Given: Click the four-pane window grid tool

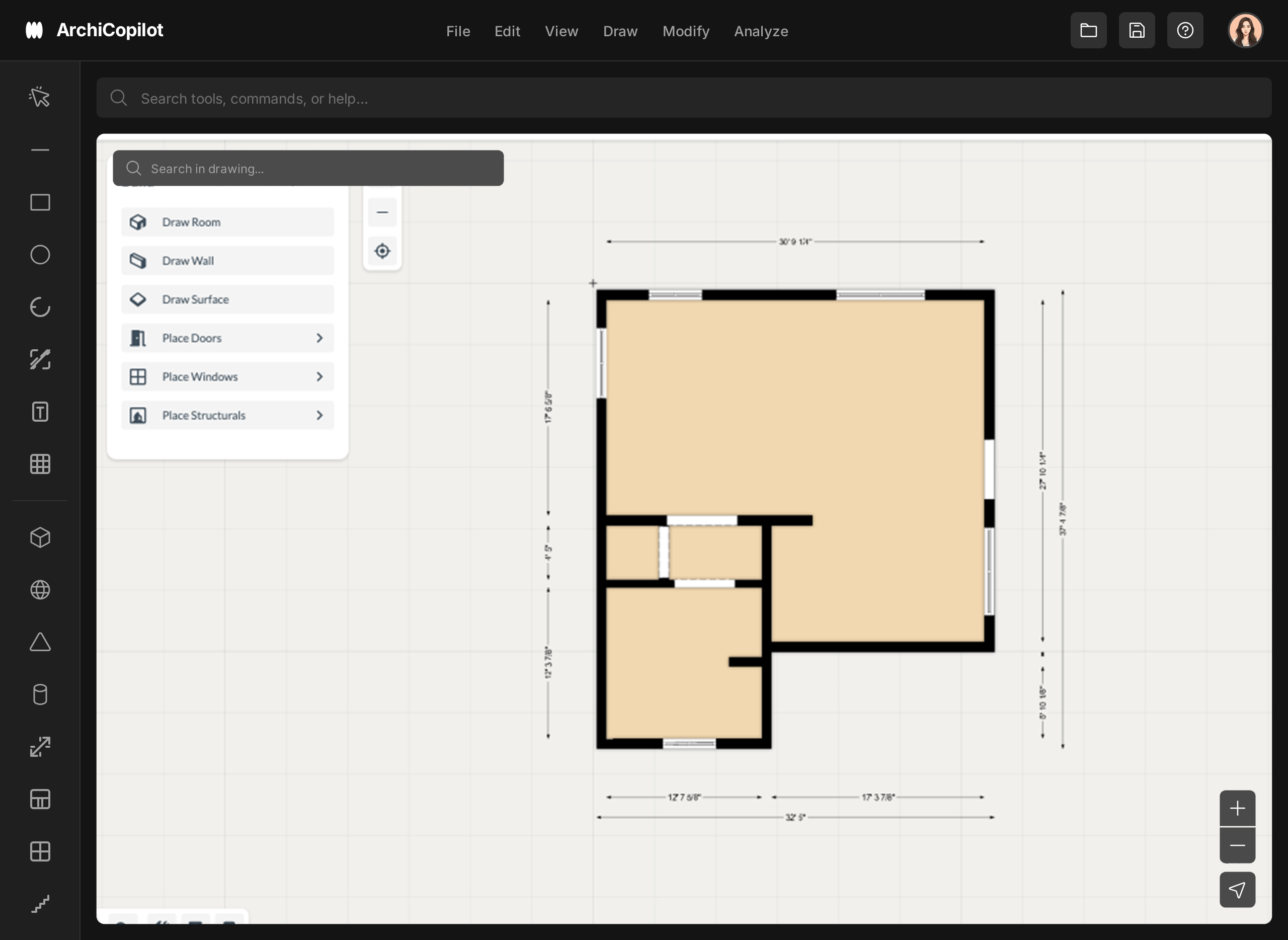Looking at the screenshot, I should (40, 852).
